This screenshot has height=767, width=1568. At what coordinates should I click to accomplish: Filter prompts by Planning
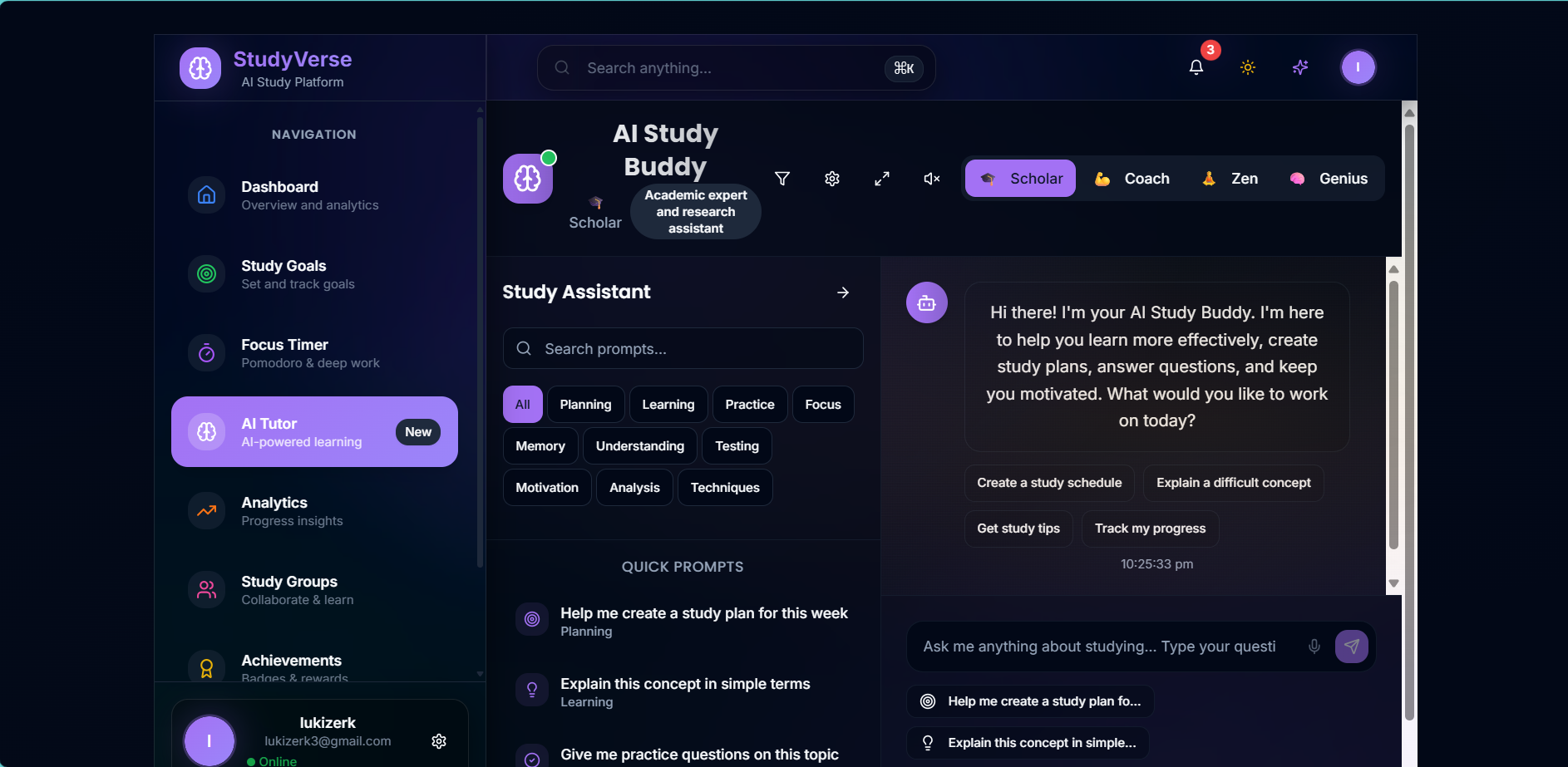[x=586, y=405]
